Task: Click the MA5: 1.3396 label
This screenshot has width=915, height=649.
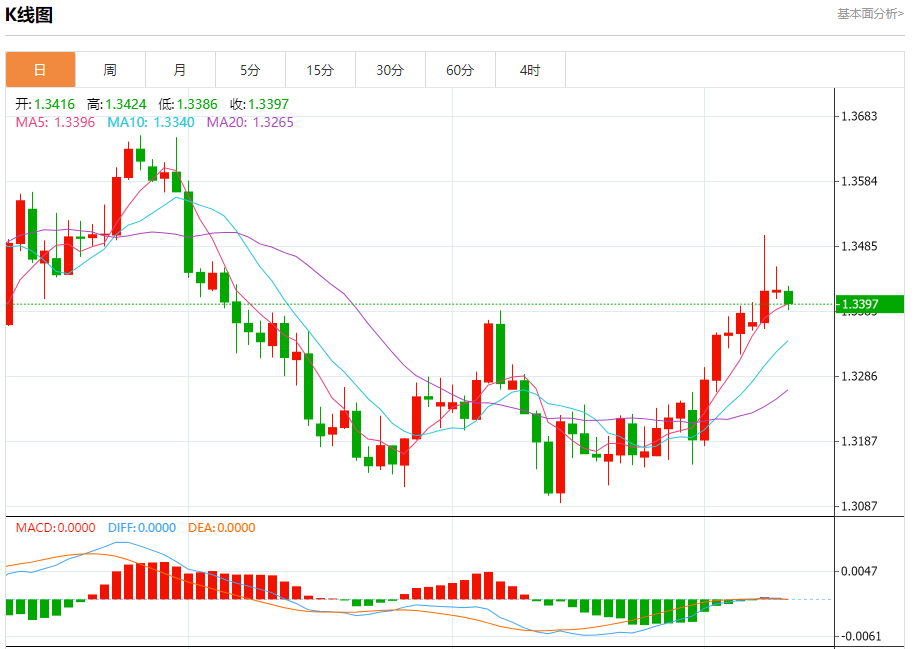Action: pos(55,122)
